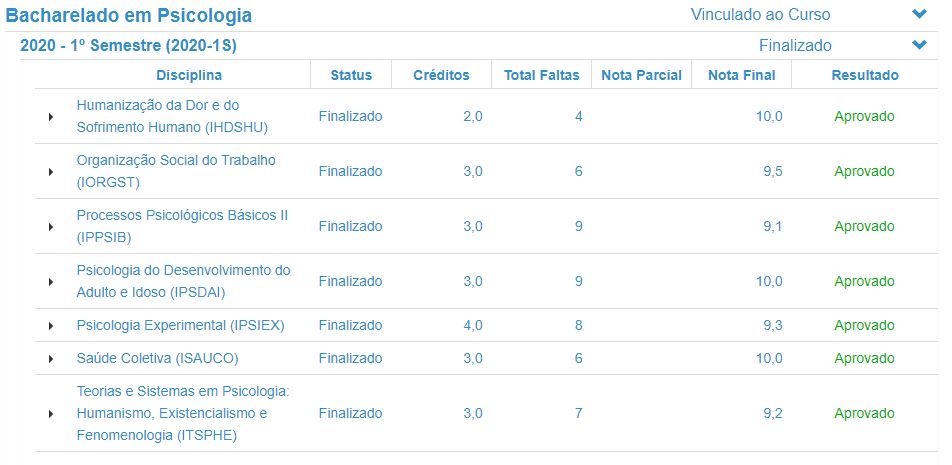This screenshot has height=465, width=952.
Task: Expand the Processos Psicológicos Básicos II row
Action: (x=51, y=226)
